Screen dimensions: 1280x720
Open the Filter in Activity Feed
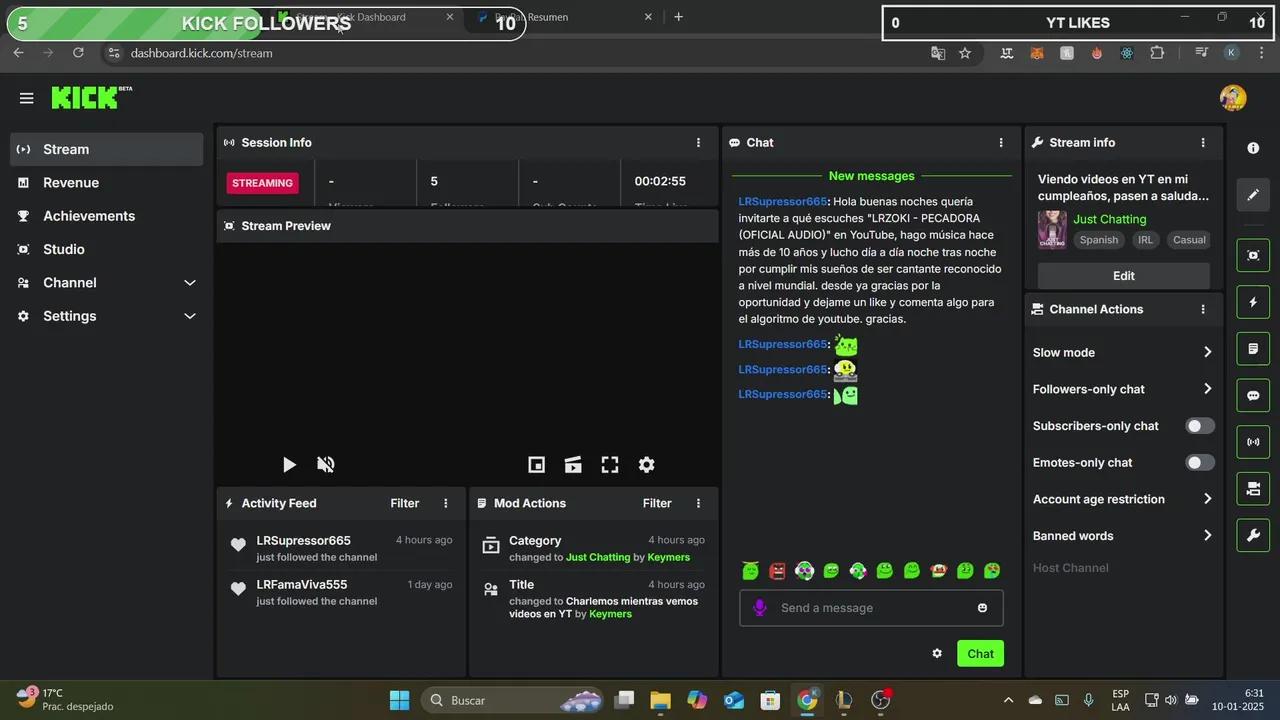[404, 503]
